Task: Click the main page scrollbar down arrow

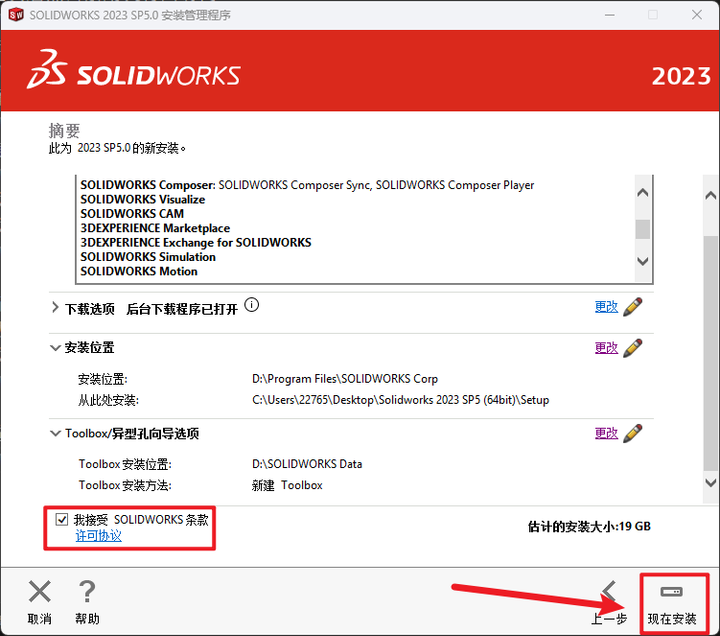Action: click(711, 483)
